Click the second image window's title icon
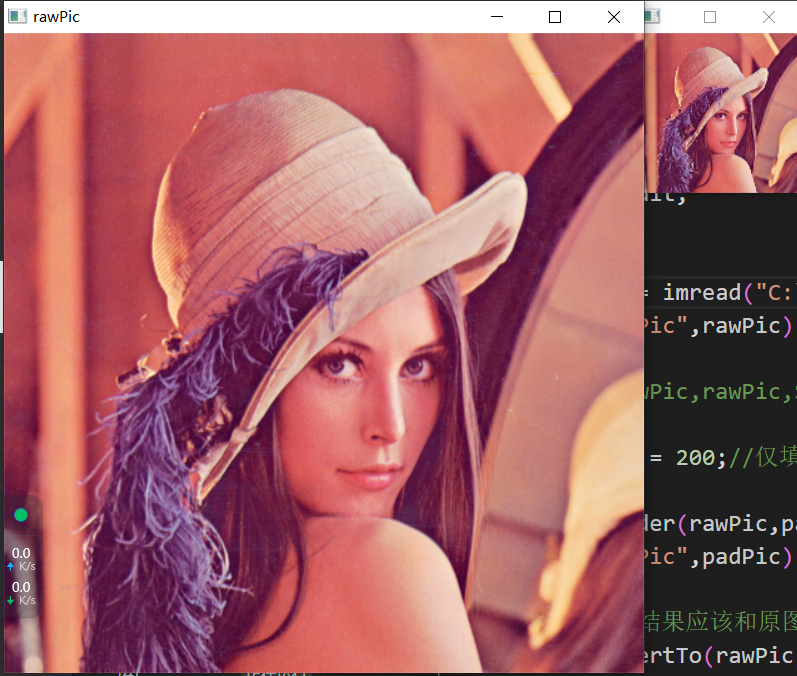 [652, 16]
